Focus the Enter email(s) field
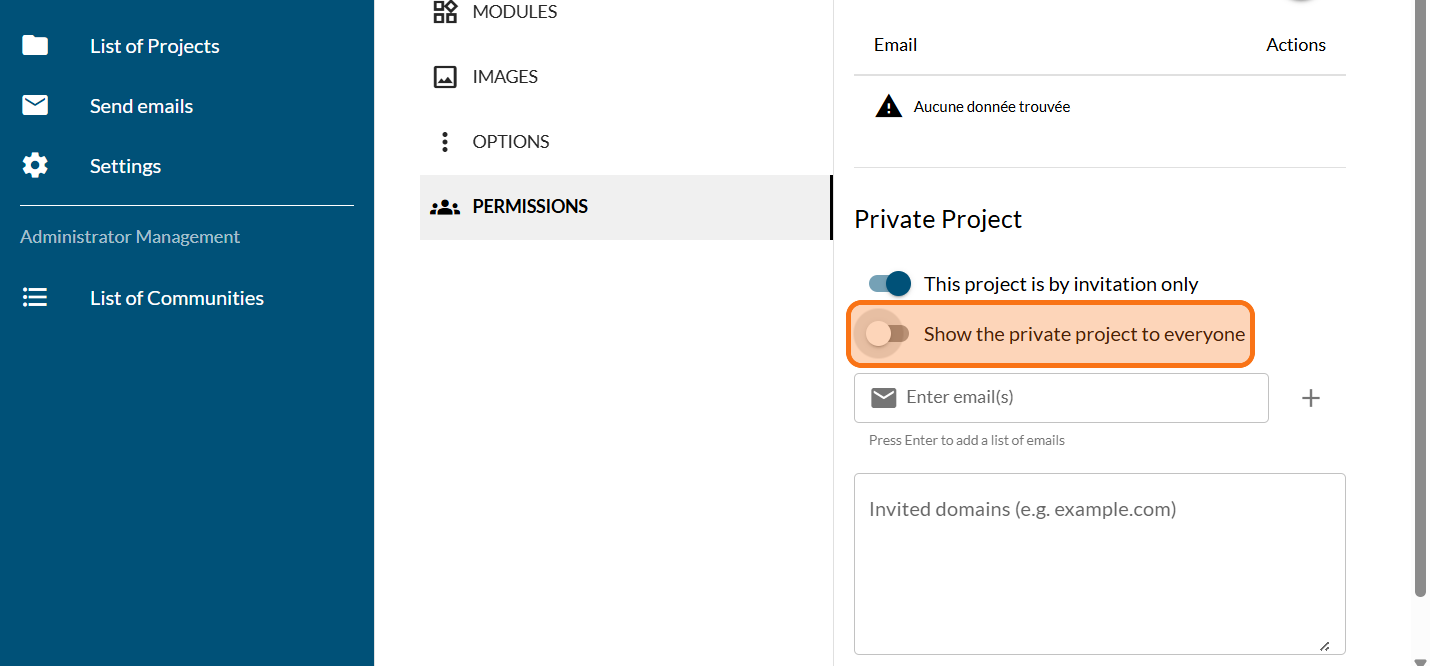Screen dimensions: 1430x666 coord(1080,398)
